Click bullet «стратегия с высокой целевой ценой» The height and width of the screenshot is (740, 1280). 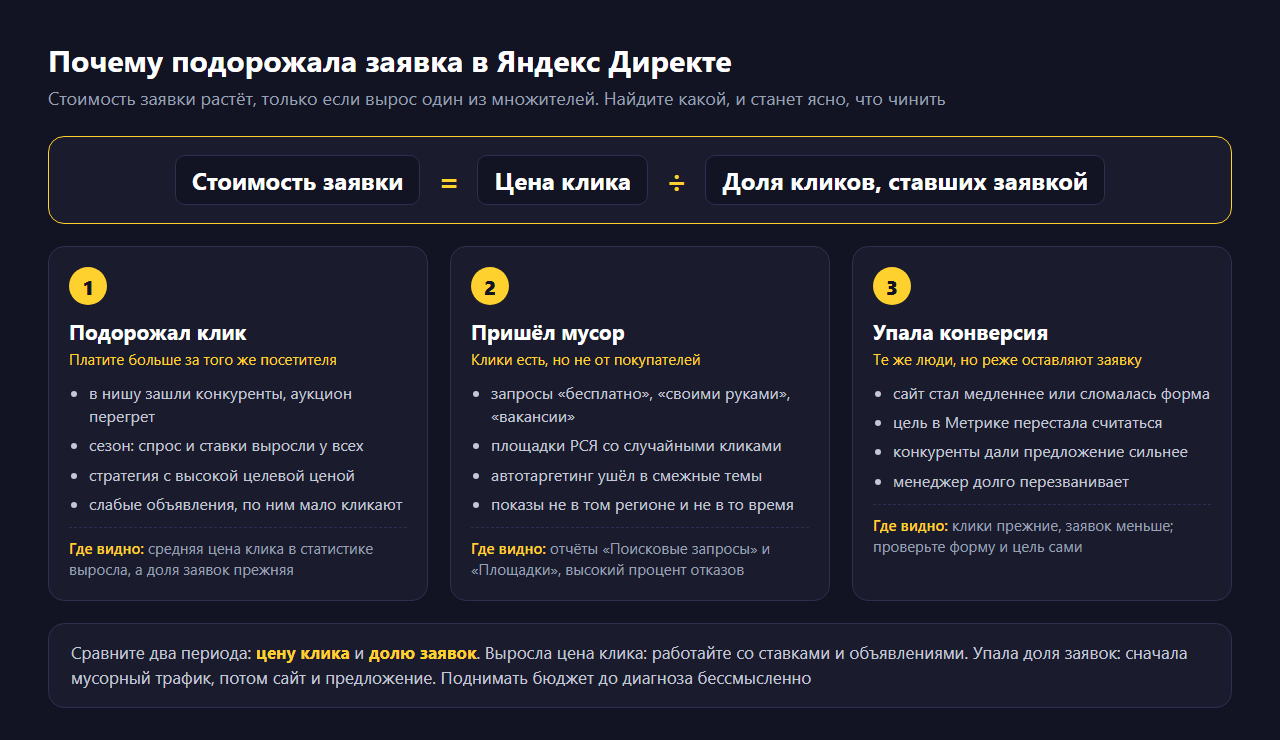click(222, 476)
